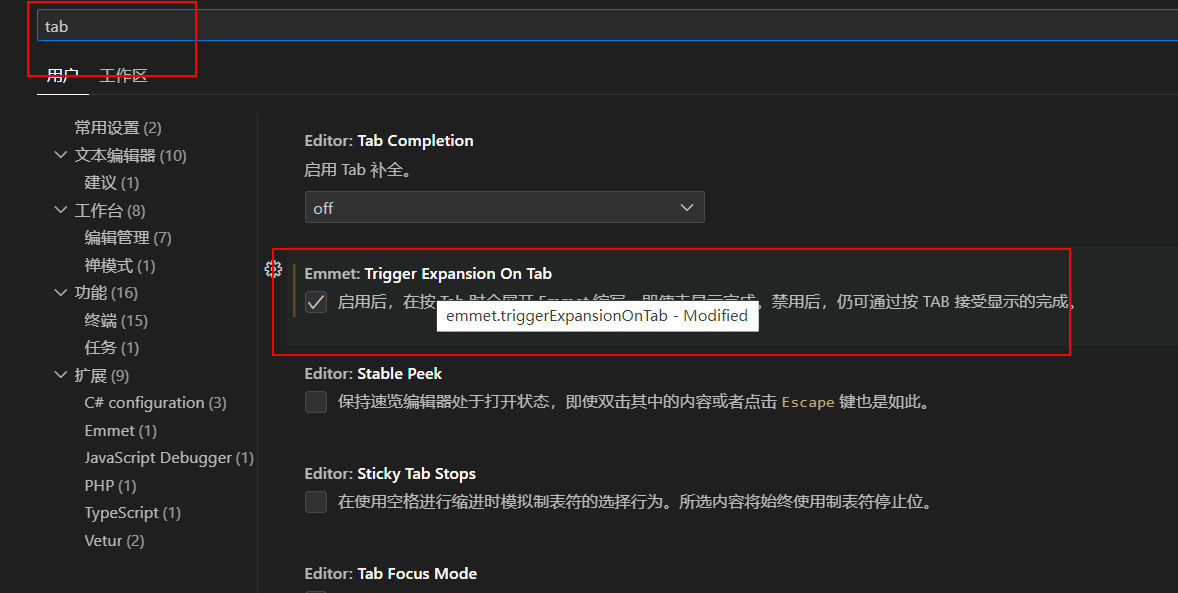
Task: Select TypeScript (1) extension entry
Action: (x=133, y=513)
